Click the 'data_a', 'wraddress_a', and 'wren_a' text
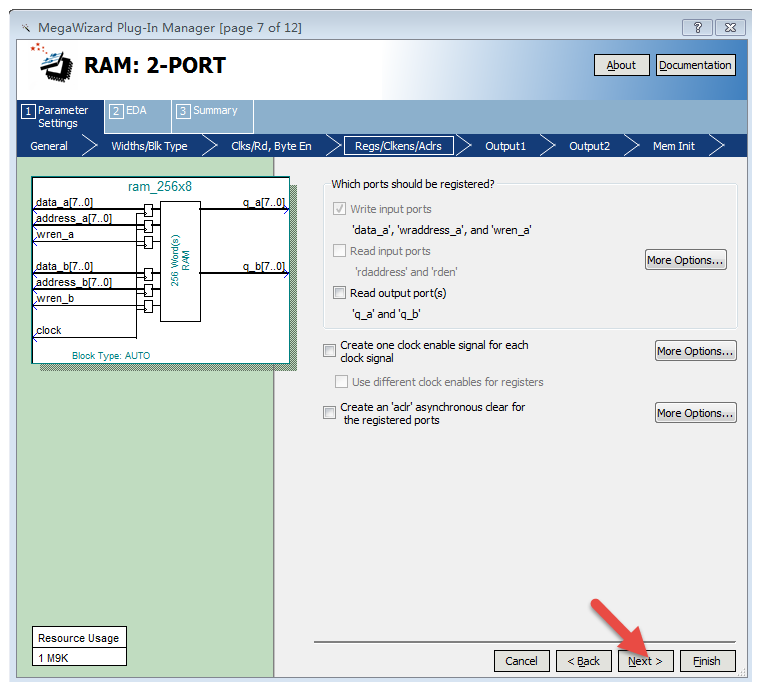 [x=441, y=230]
